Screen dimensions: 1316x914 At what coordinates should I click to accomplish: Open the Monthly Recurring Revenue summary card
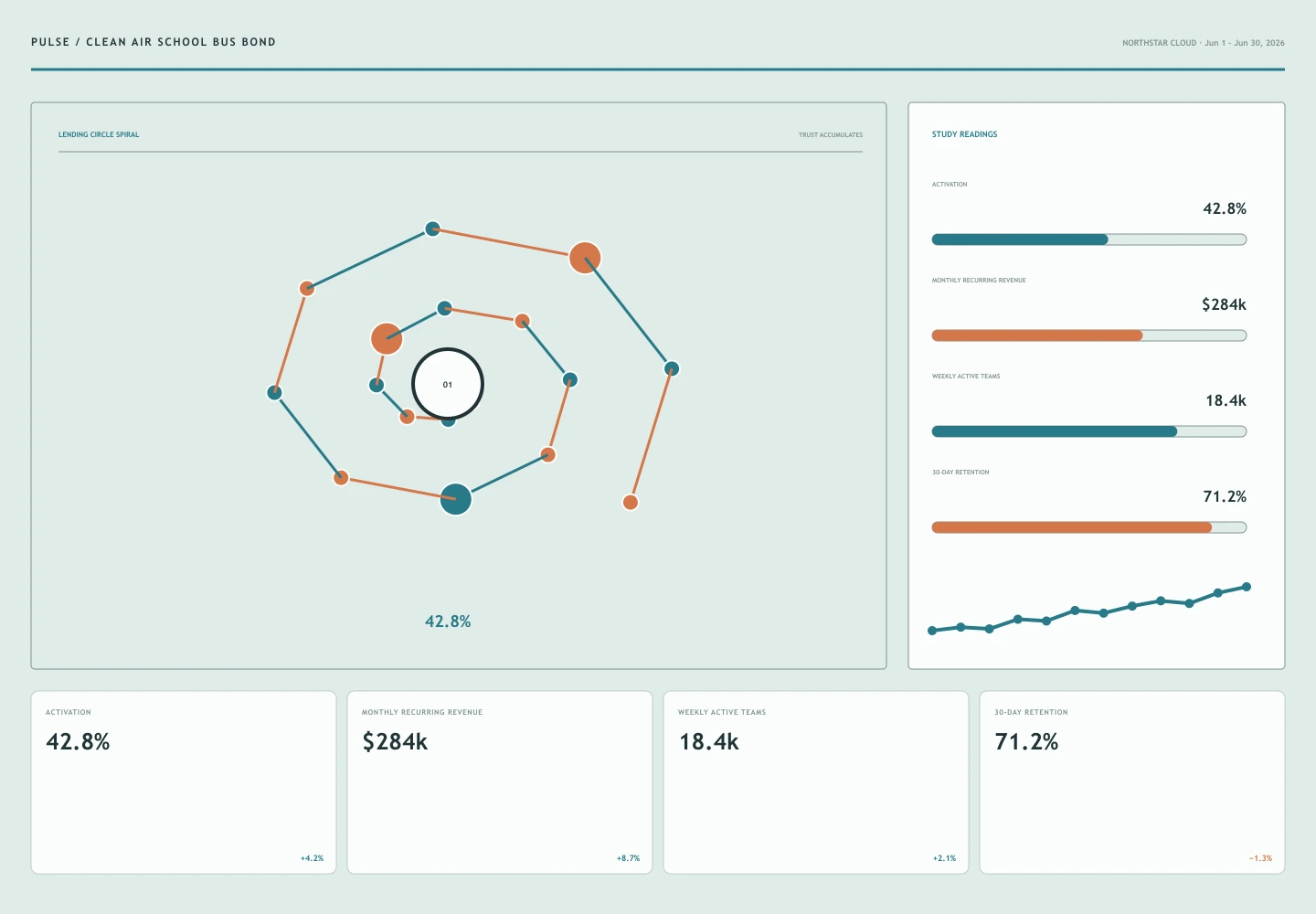click(500, 782)
